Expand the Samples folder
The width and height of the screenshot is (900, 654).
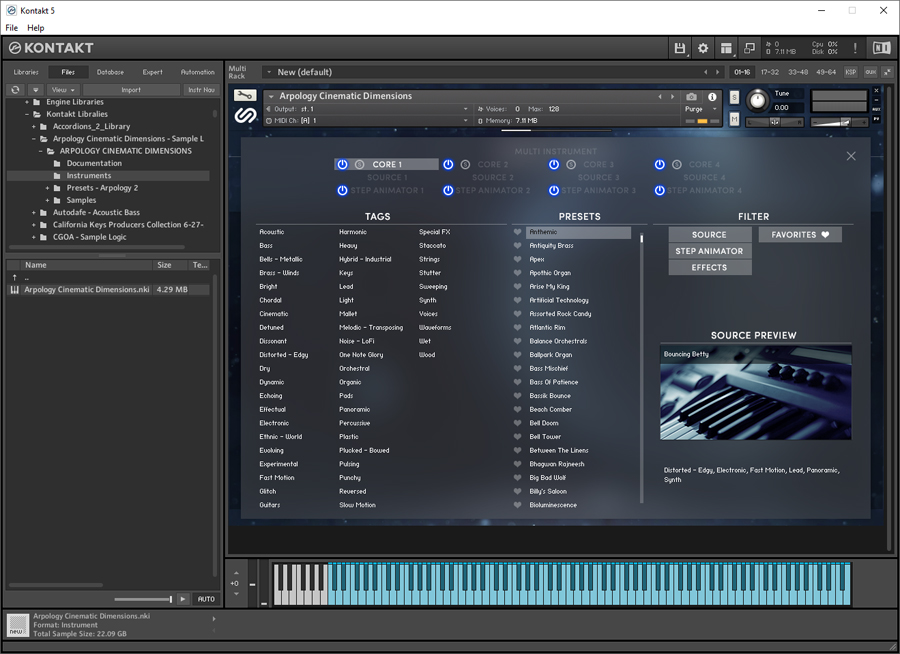click(x=48, y=200)
